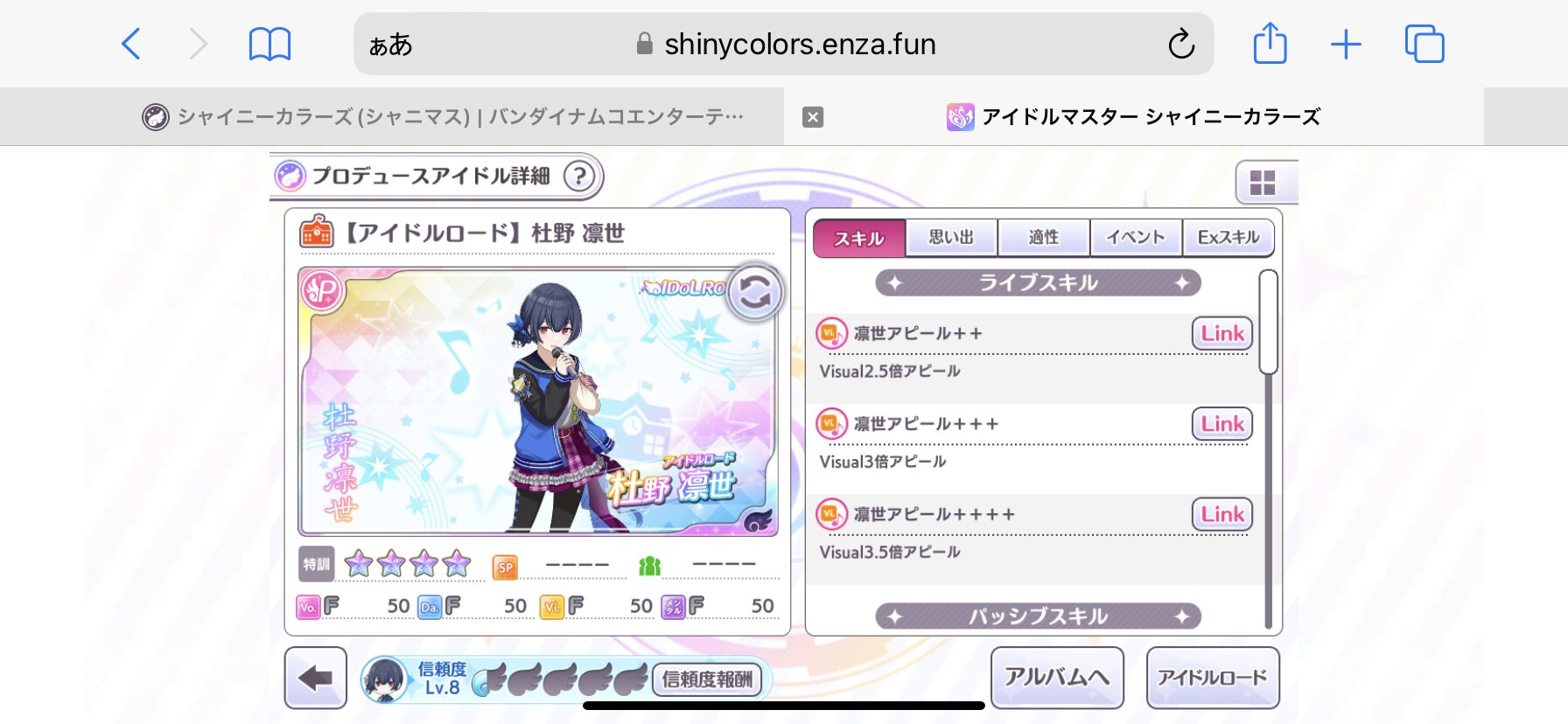Click the game back arrow button

316,678
